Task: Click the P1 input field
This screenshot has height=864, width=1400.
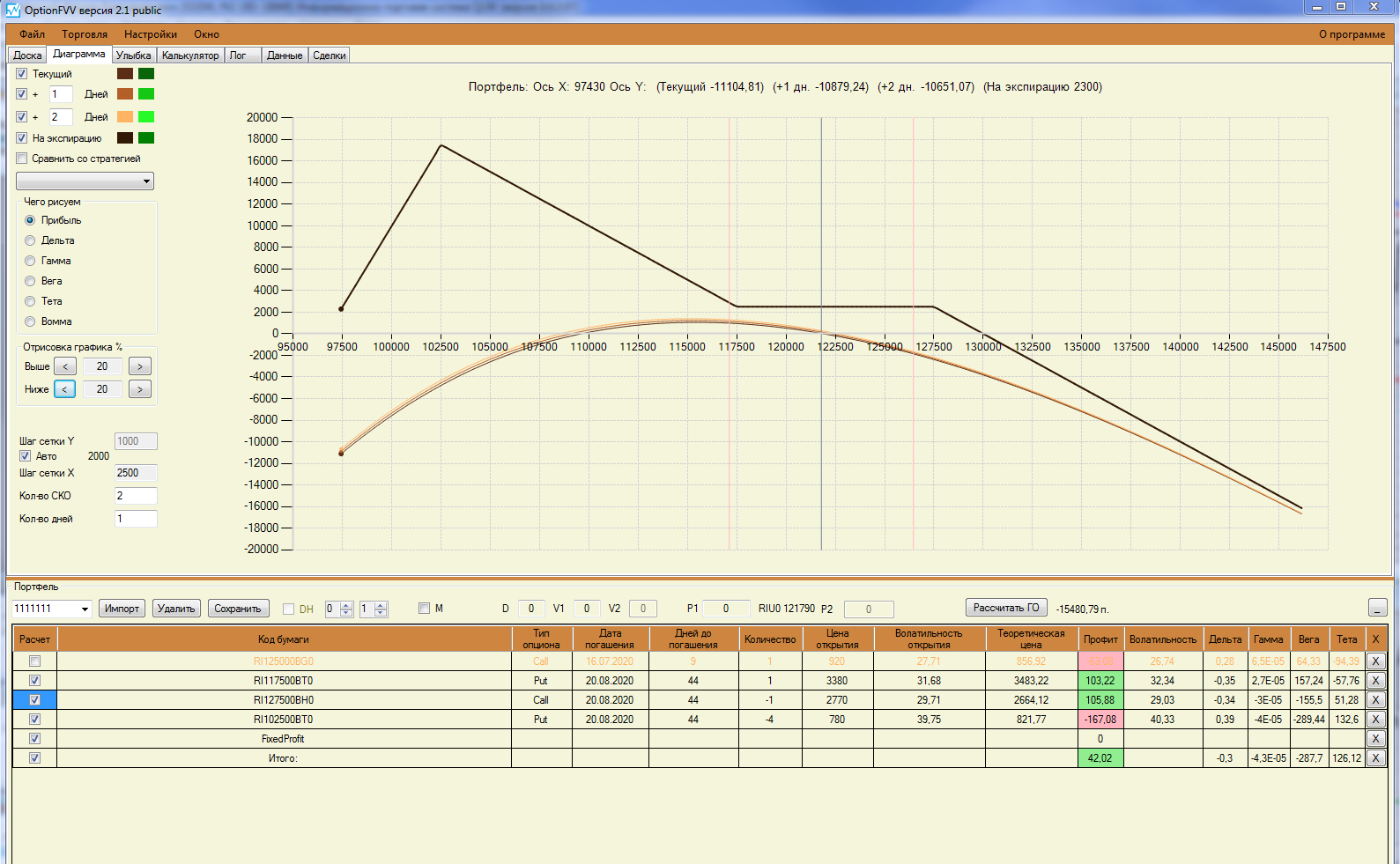Action: (x=726, y=609)
